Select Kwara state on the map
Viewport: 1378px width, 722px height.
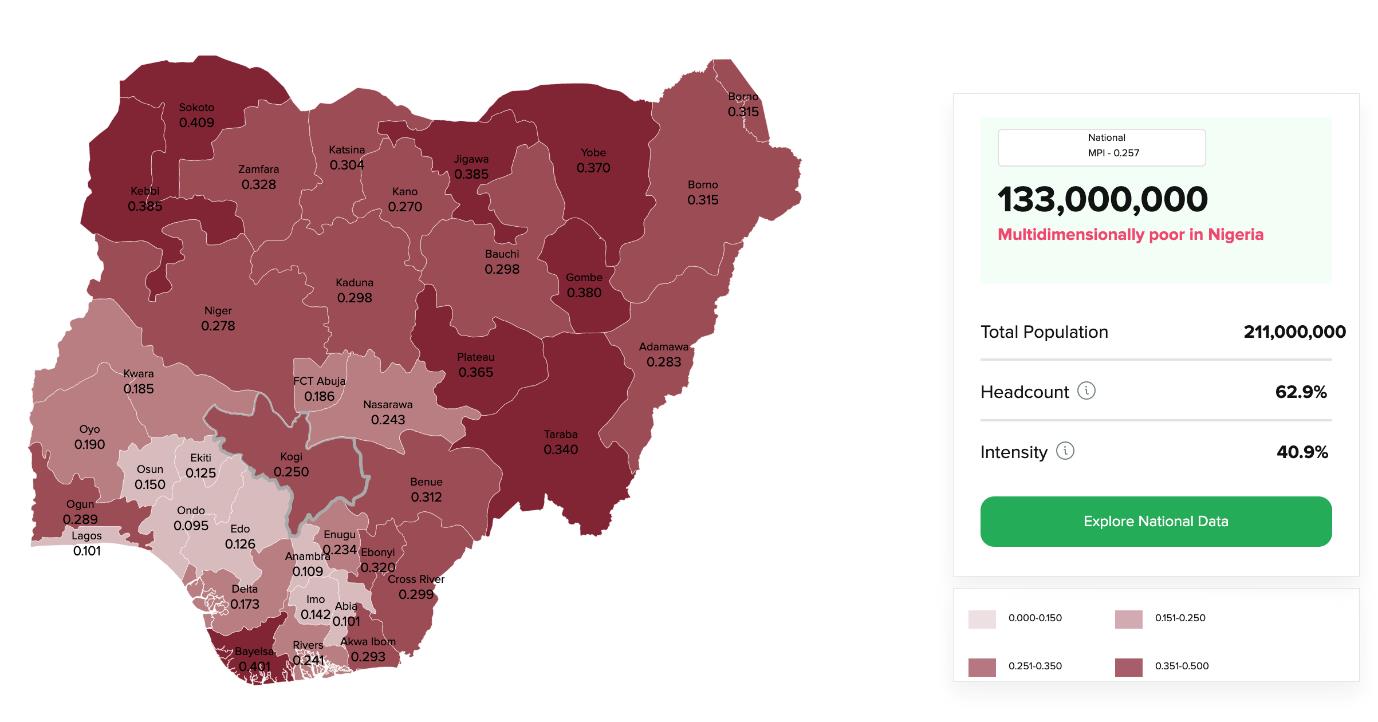click(x=139, y=381)
